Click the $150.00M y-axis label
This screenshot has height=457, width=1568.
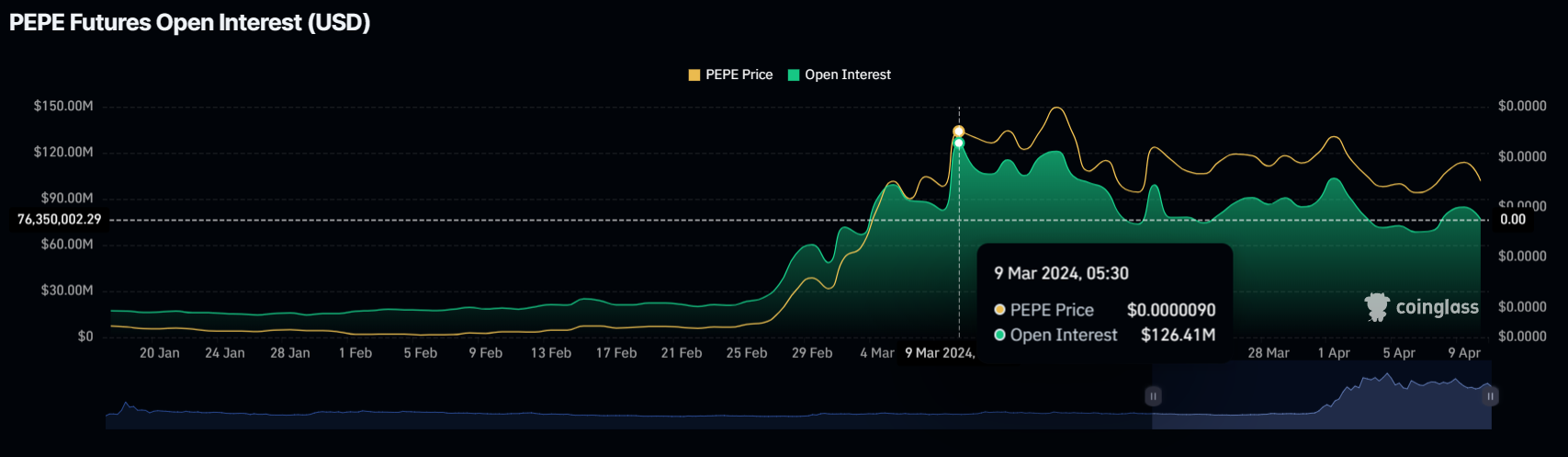pyautogui.click(x=63, y=107)
